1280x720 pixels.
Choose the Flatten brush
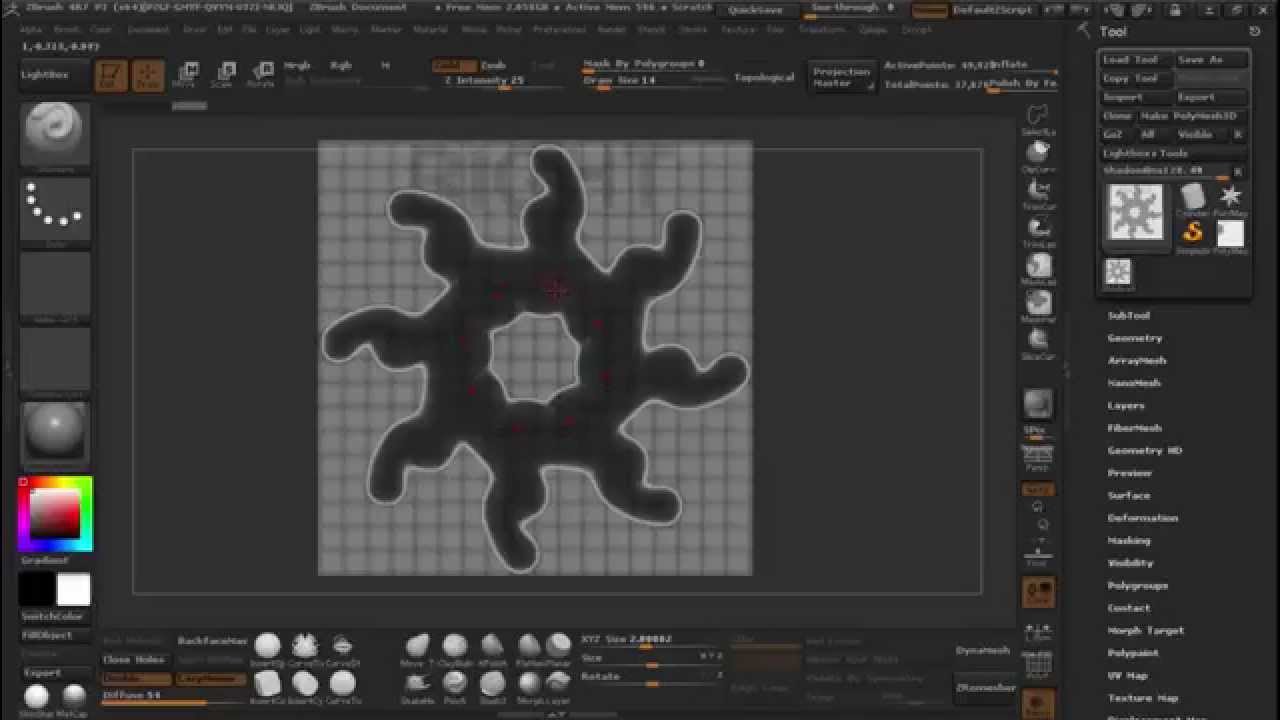[x=528, y=648]
